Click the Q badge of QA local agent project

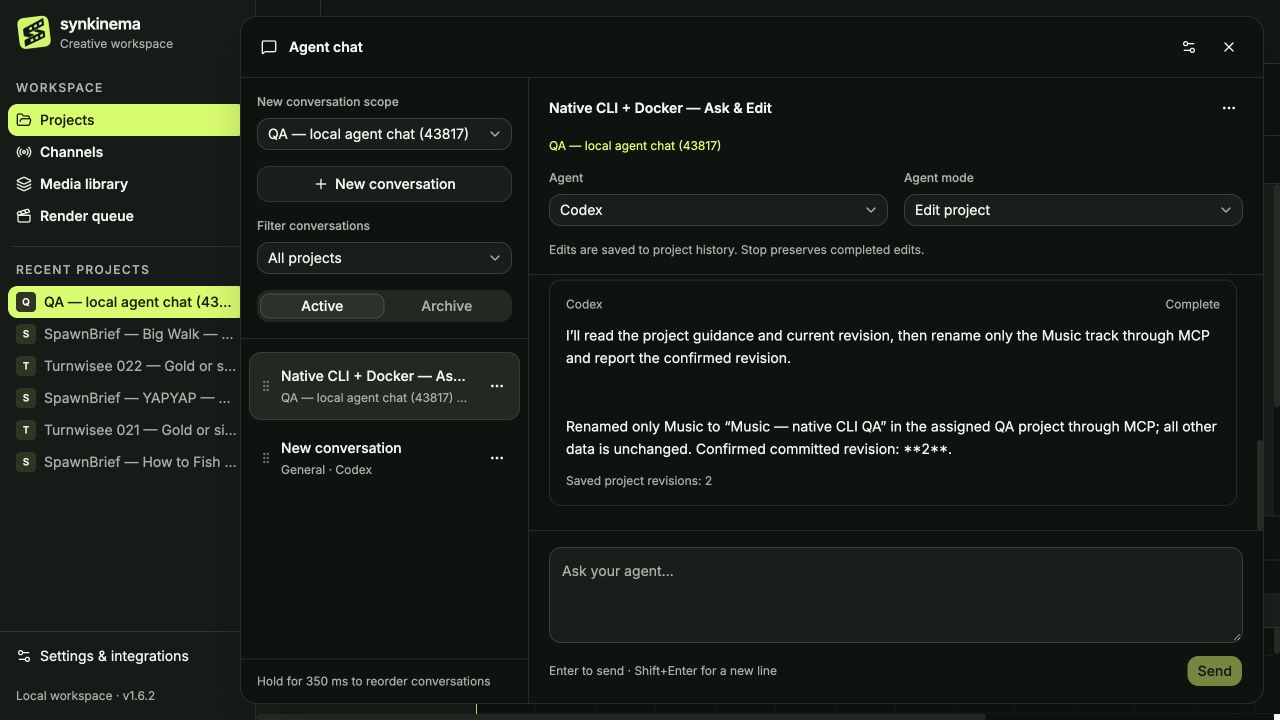(26, 302)
